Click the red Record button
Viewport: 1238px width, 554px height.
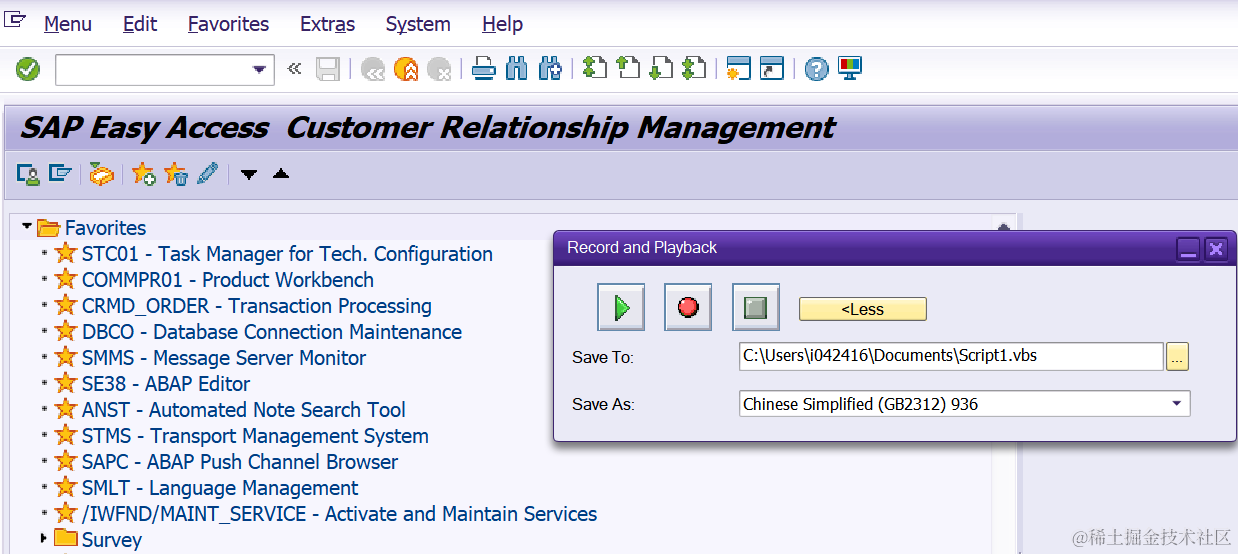click(x=688, y=307)
